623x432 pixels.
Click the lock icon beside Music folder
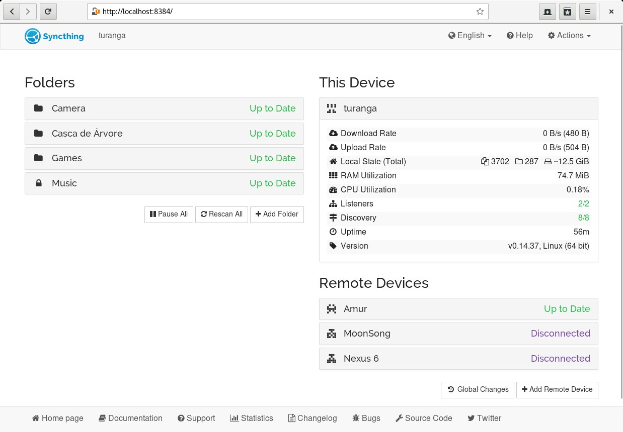click(38, 183)
